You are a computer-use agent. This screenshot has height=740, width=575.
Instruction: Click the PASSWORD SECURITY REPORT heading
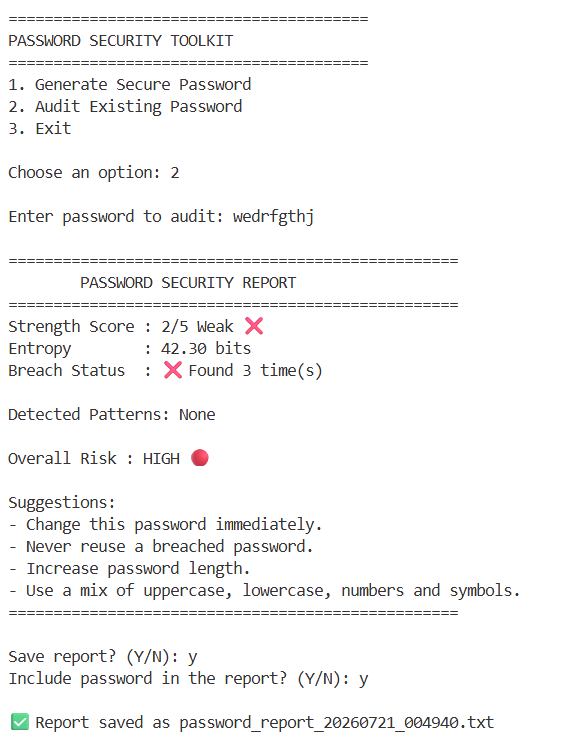[188, 283]
